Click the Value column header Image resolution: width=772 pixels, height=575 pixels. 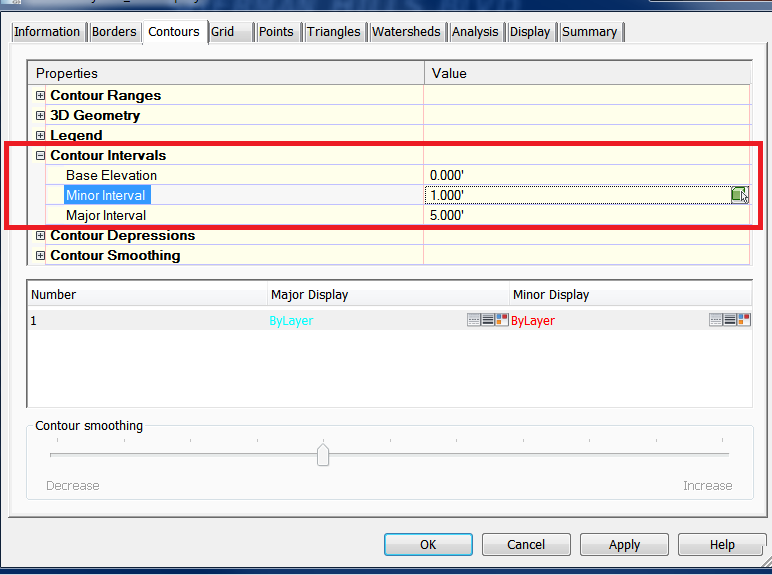coord(588,73)
